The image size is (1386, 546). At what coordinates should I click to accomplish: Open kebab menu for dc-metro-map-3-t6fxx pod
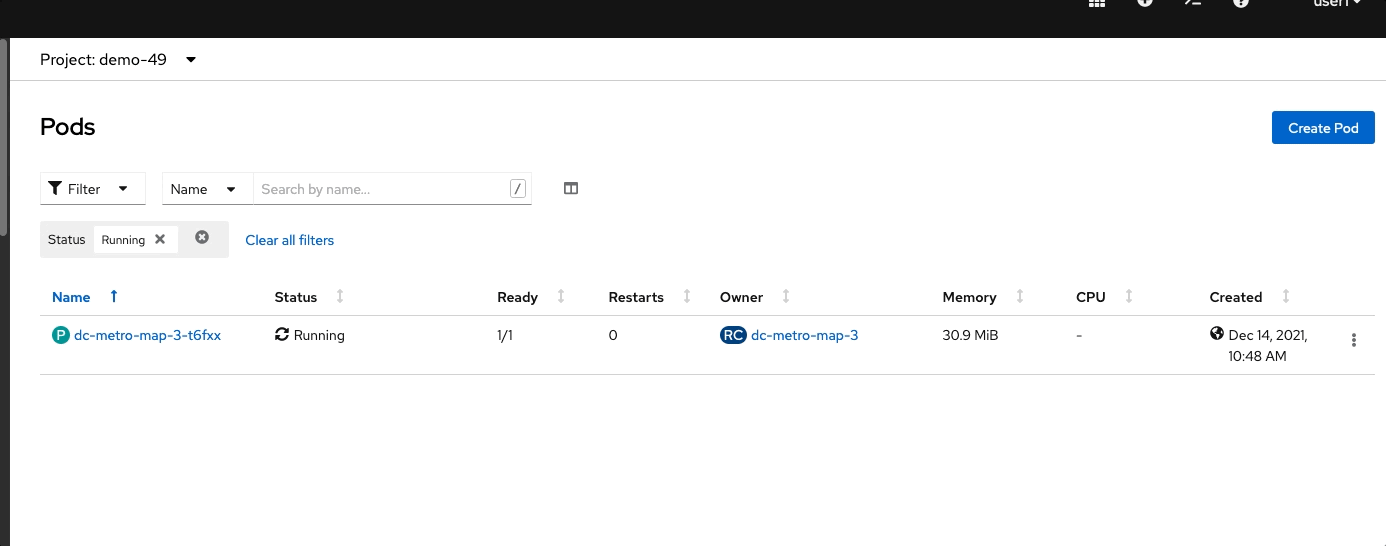click(1354, 340)
